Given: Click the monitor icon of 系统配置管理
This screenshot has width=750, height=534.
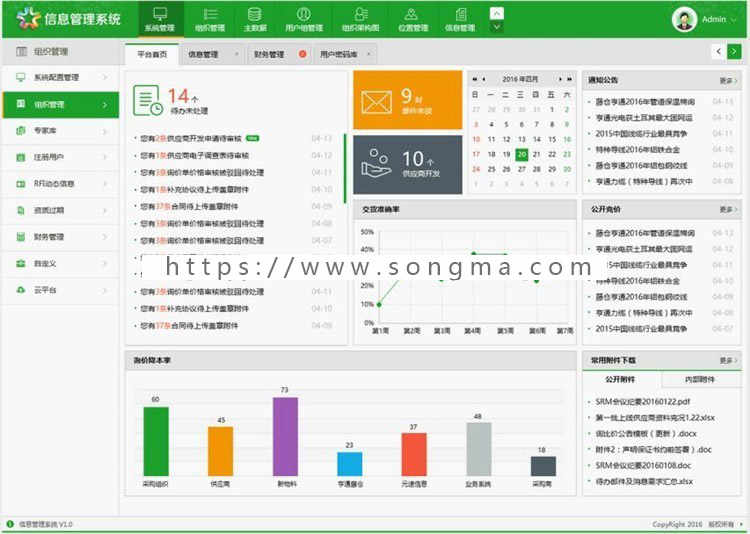Looking at the screenshot, I should pos(21,77).
